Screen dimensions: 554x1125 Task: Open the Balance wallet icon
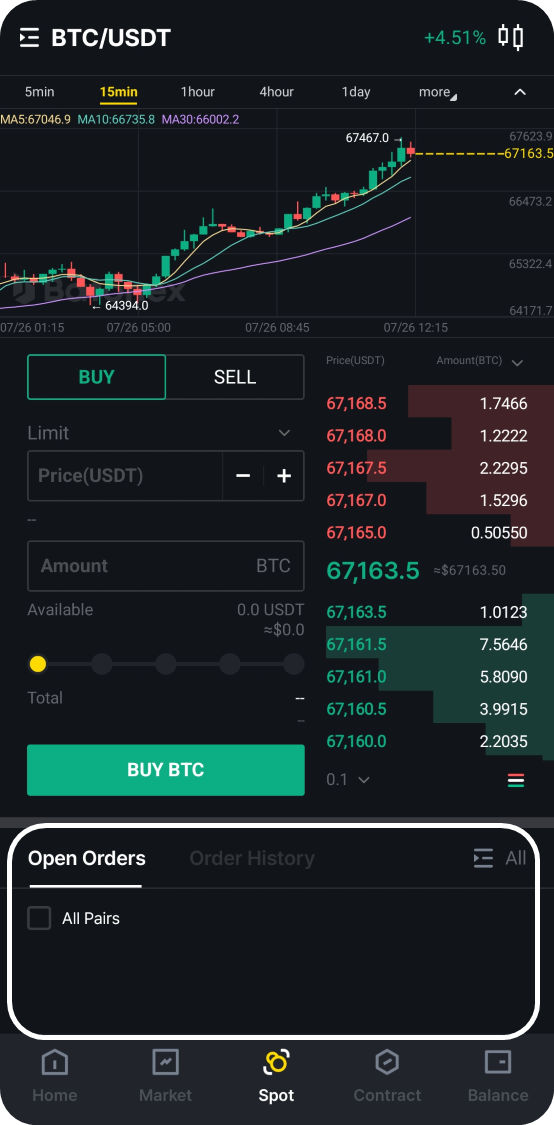pos(498,1061)
